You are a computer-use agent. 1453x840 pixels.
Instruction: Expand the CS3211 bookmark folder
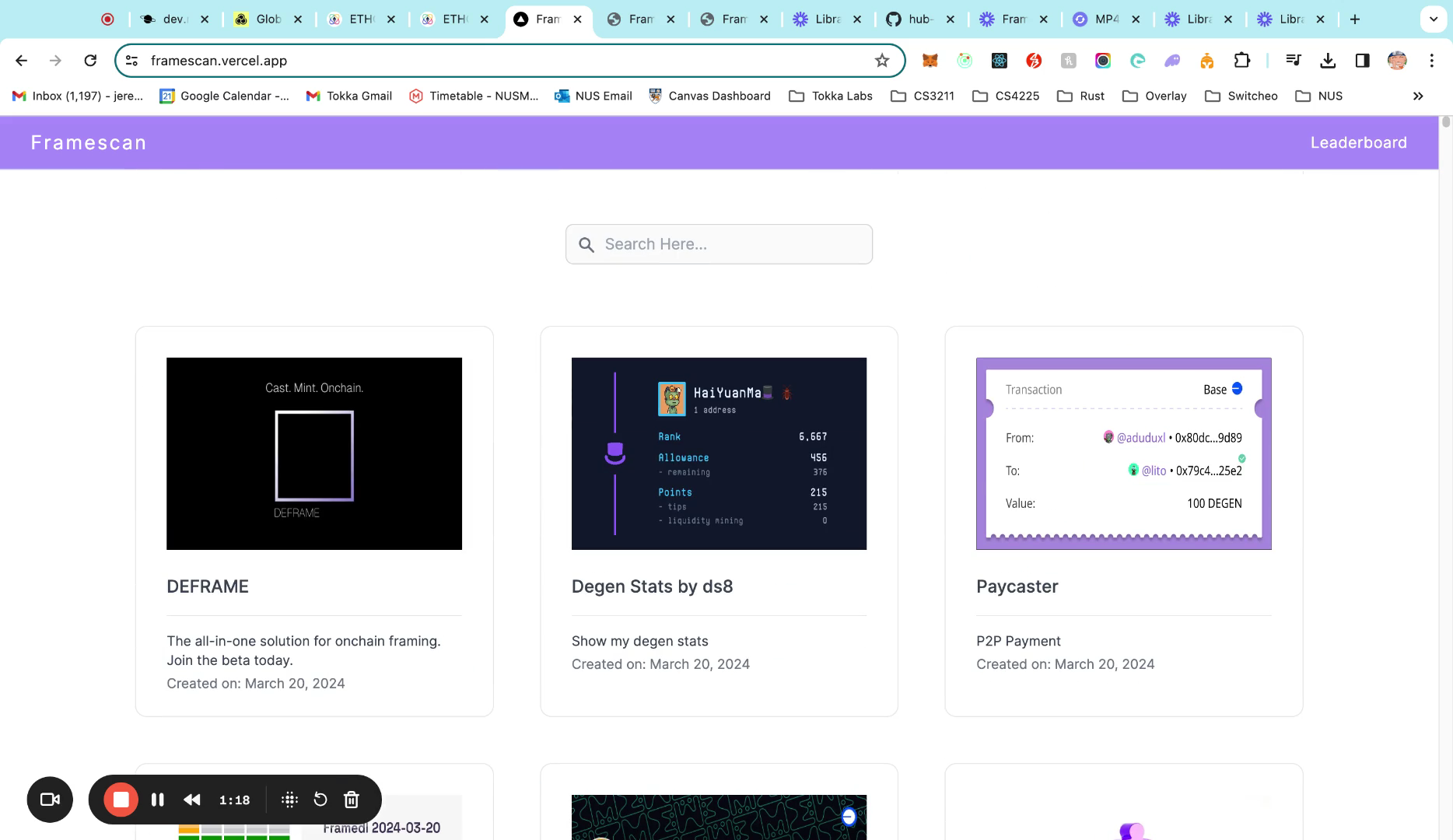tap(923, 96)
